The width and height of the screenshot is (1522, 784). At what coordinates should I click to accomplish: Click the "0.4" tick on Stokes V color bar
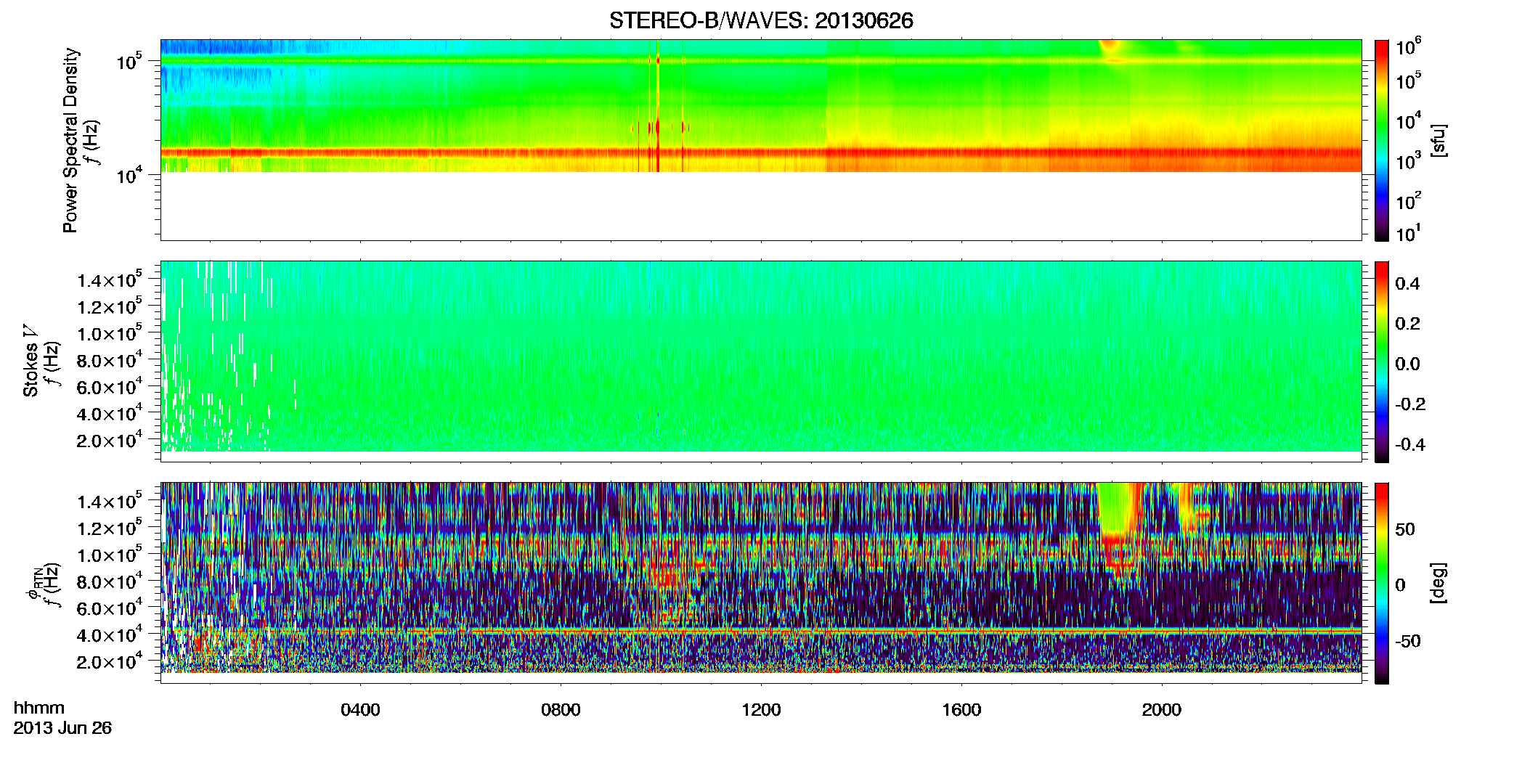pos(1407,284)
